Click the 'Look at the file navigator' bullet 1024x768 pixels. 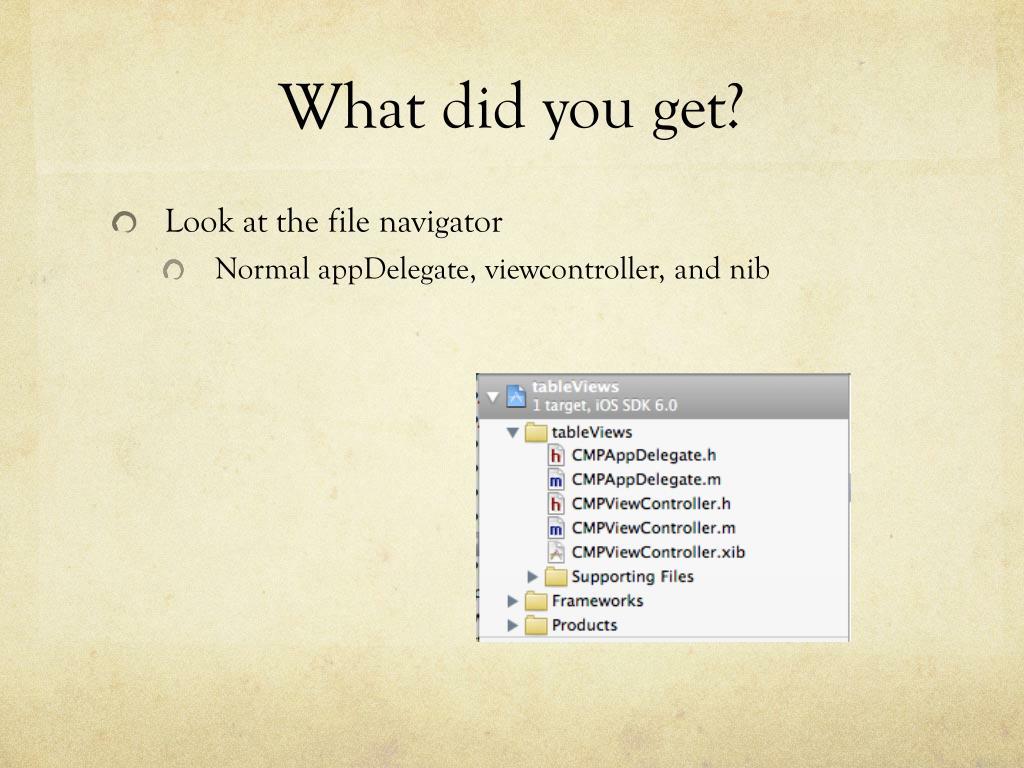(x=333, y=222)
